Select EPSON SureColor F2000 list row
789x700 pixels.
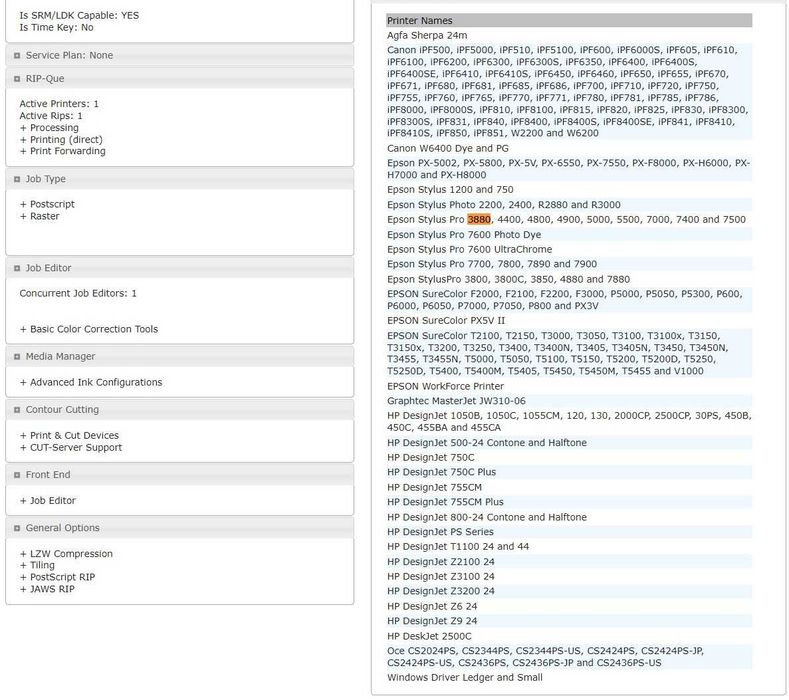569,300
